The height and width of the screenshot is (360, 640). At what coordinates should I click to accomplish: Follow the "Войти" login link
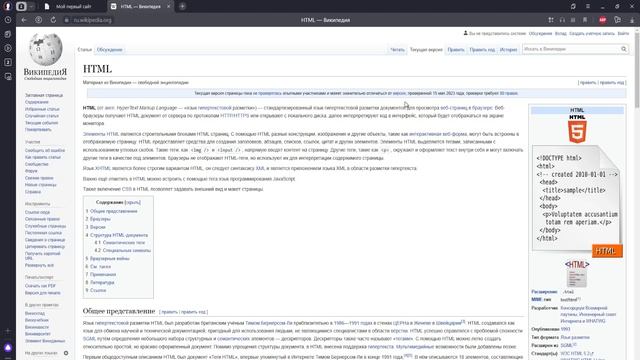coord(623,33)
